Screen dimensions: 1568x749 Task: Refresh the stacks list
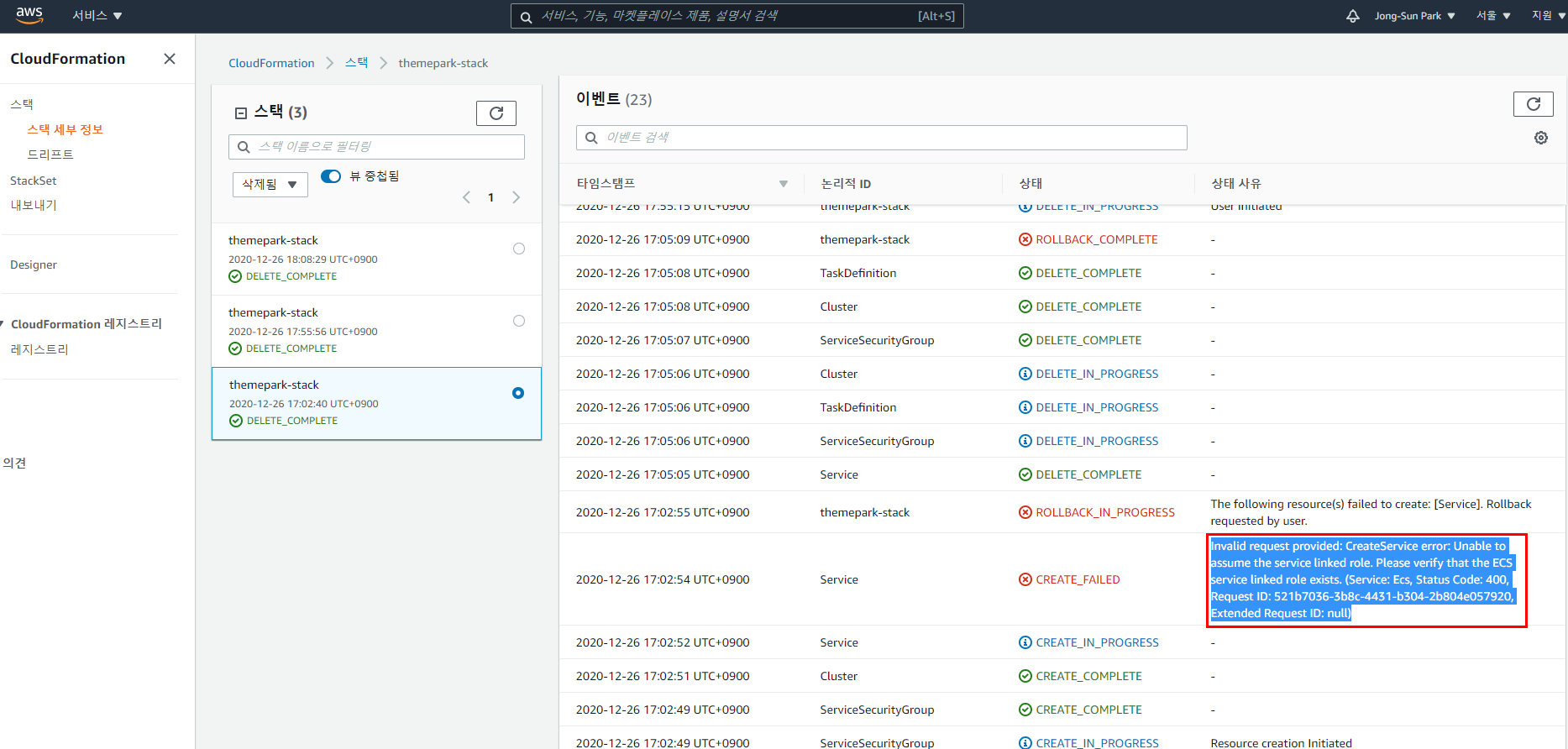tap(496, 113)
